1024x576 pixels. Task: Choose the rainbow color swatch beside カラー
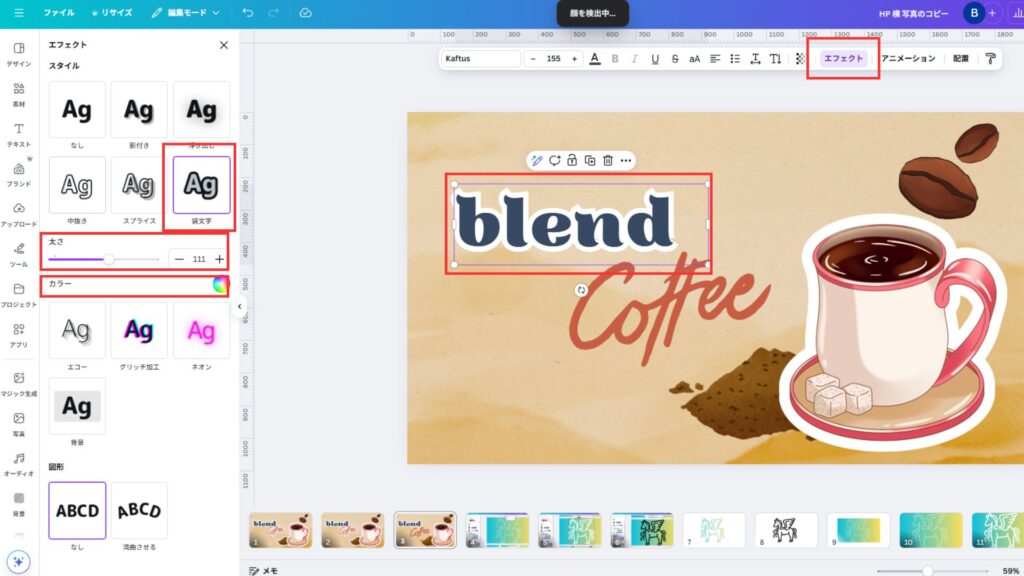(220, 284)
